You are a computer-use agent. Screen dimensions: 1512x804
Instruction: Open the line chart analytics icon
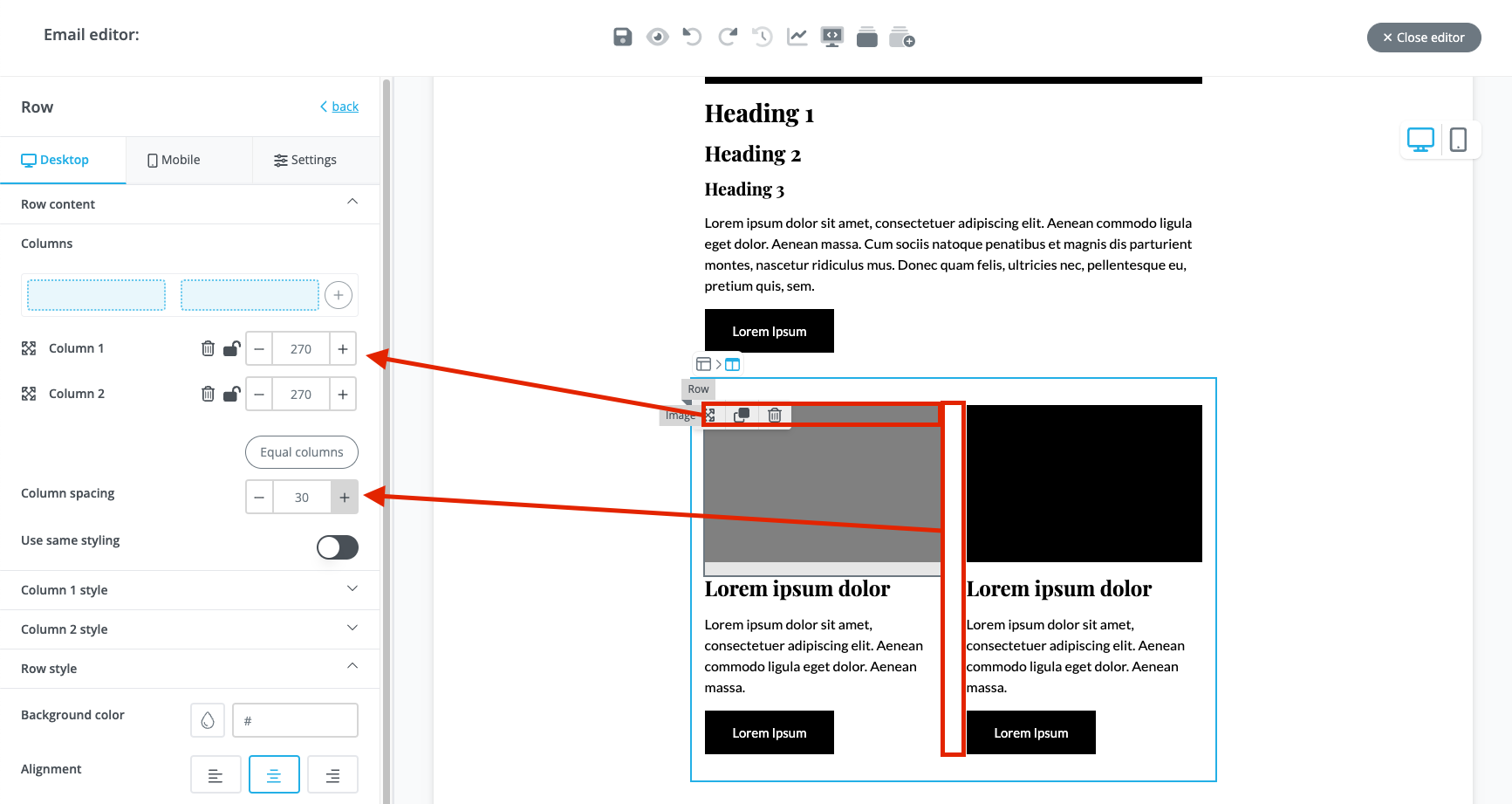click(x=797, y=37)
